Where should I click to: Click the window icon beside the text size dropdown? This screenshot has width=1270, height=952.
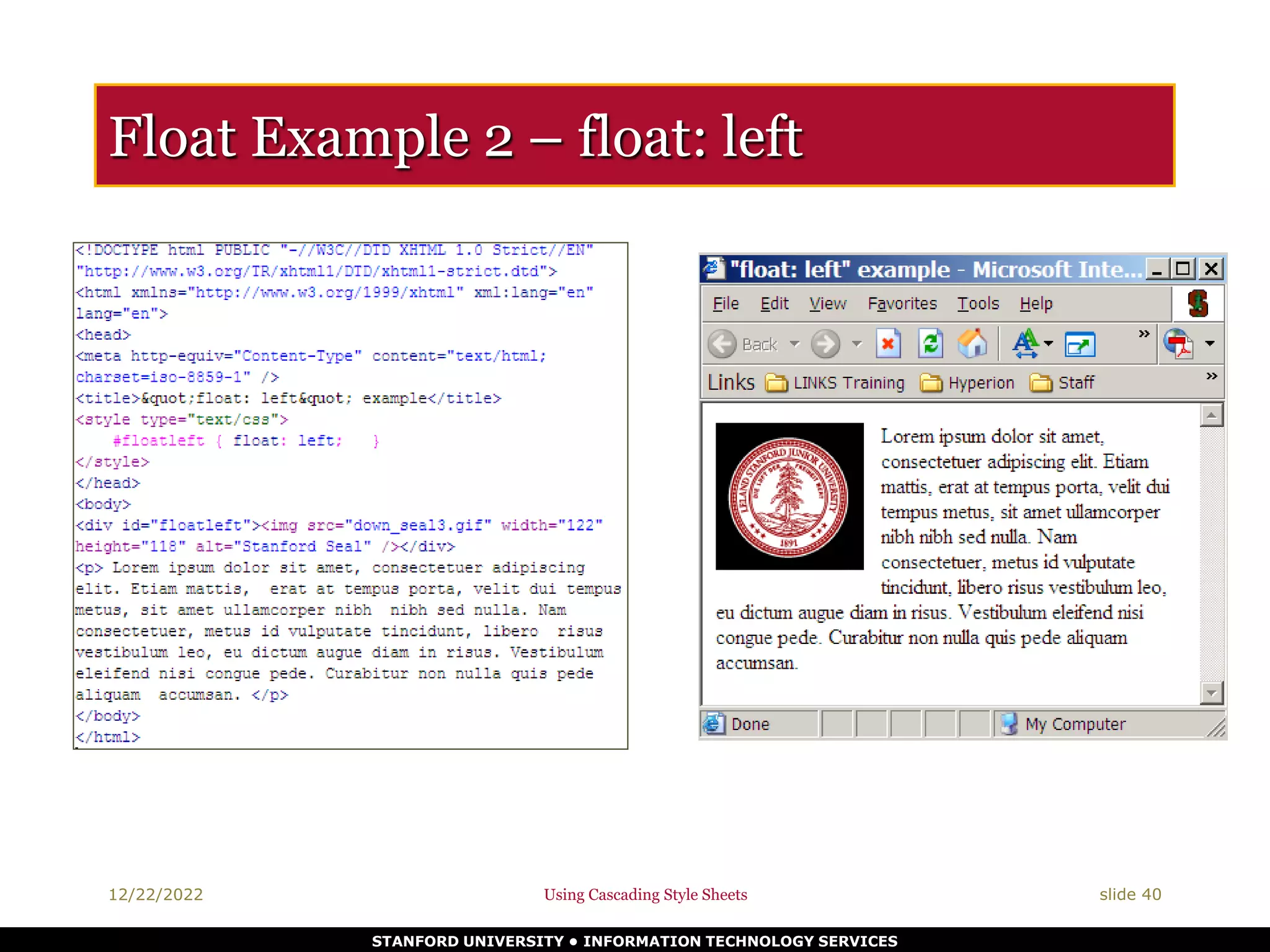coord(1080,345)
